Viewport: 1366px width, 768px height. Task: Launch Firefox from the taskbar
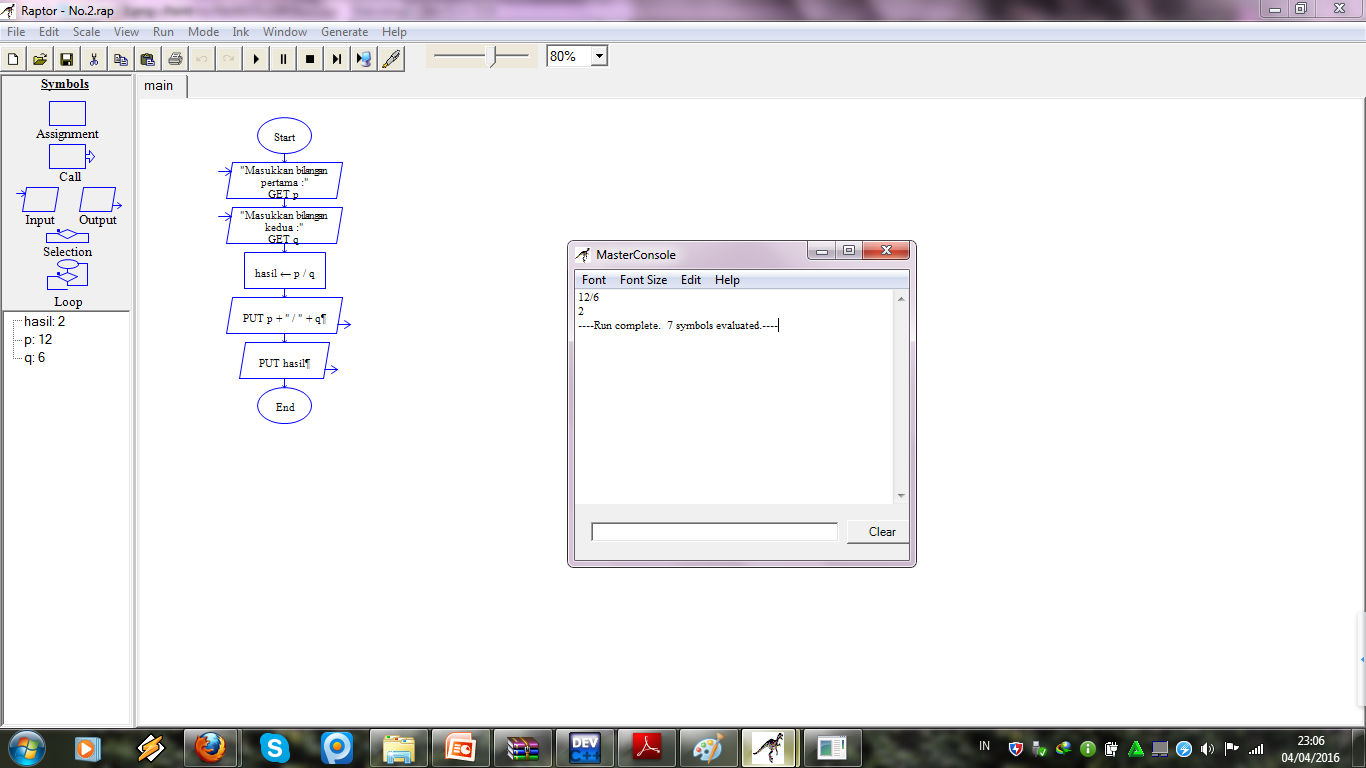pyautogui.click(x=210, y=747)
